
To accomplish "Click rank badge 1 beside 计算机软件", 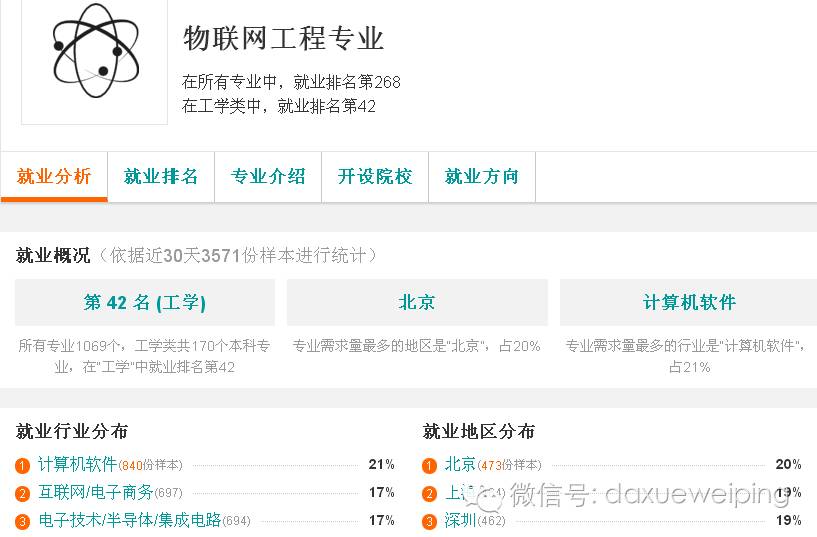I will pos(22,465).
